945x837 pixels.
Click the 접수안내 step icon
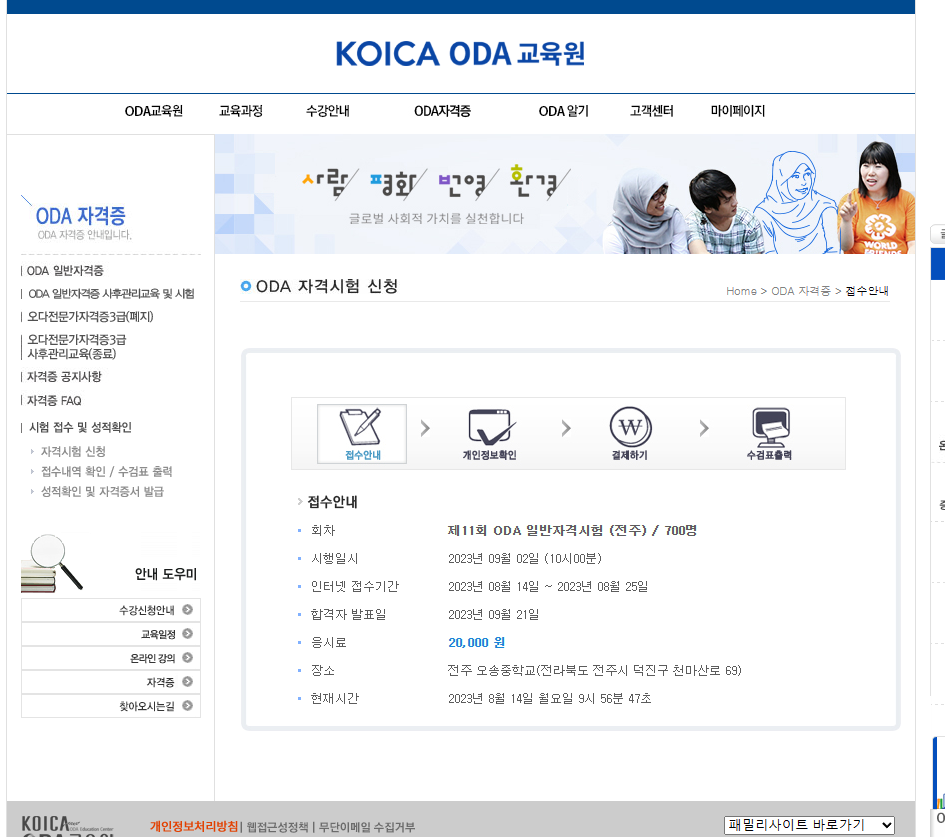click(362, 434)
